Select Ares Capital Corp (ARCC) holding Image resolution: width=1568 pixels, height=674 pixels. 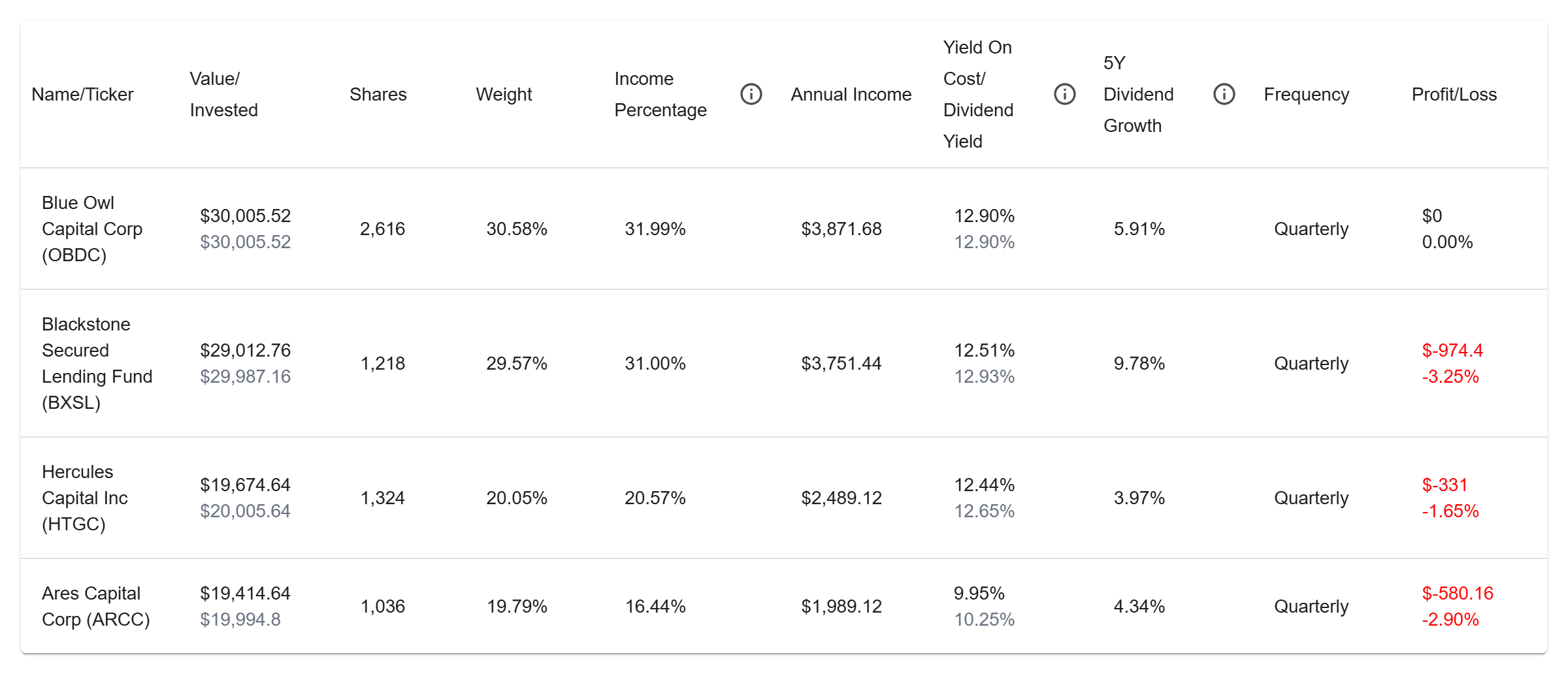784,606
